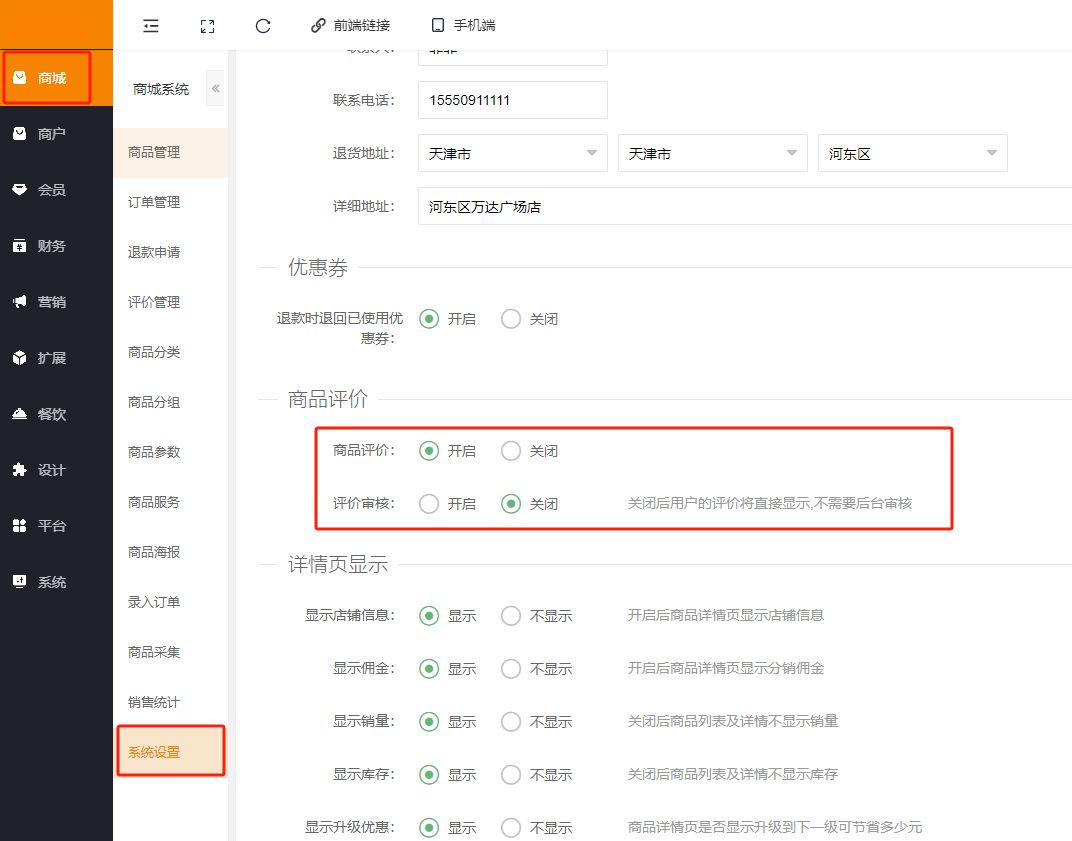Open the city dropdown showing 天津市

tap(712, 154)
